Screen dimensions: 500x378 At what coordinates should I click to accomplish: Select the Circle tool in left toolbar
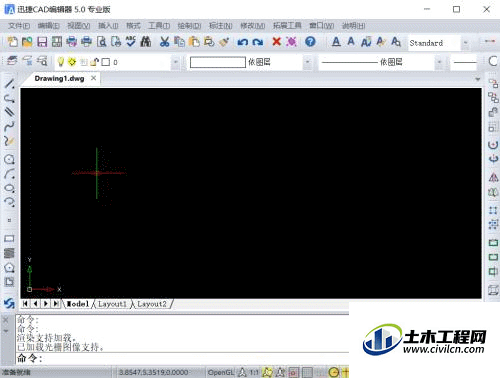tap(9, 159)
